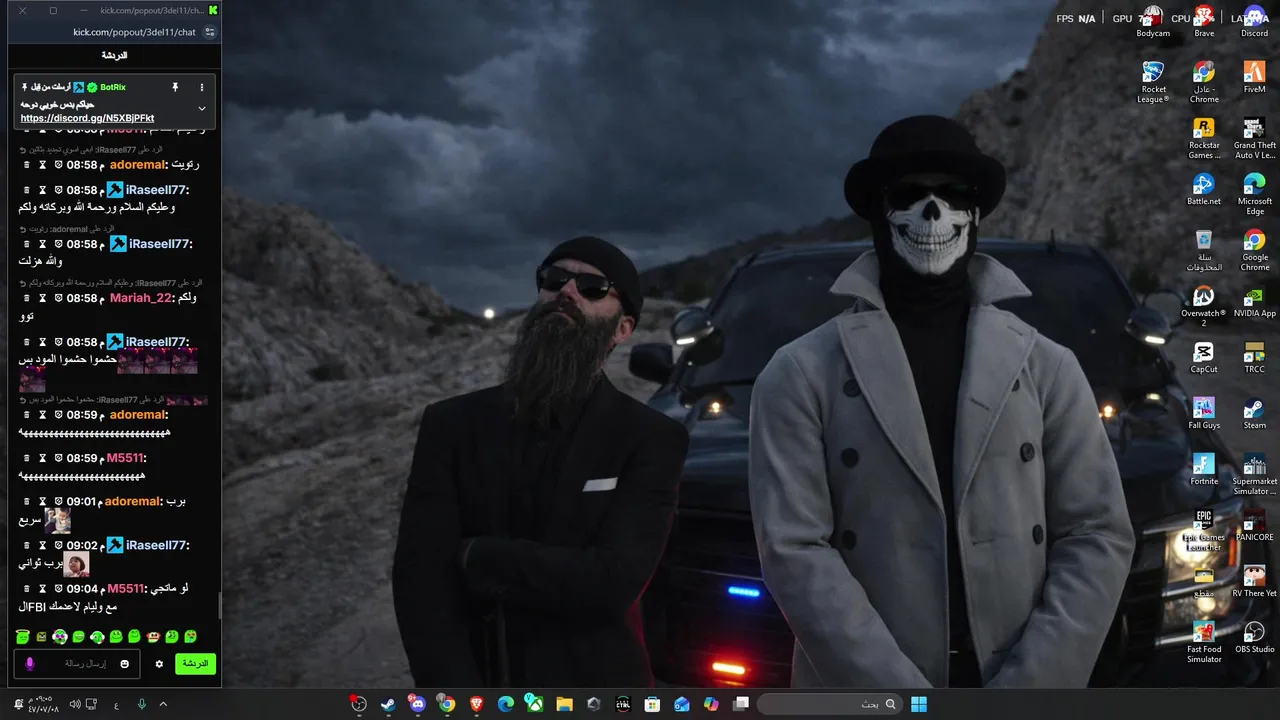The image size is (1280, 720).
Task: Collapse the pinned message chevron
Action: point(201,108)
